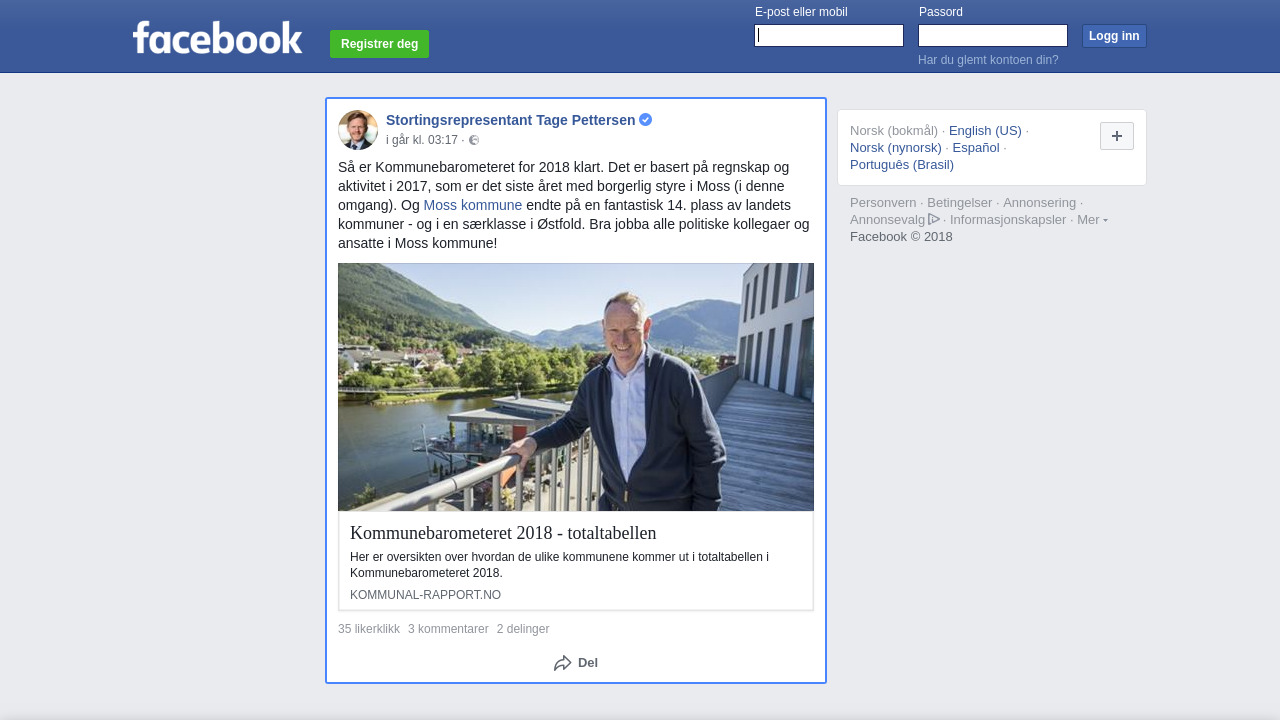This screenshot has width=1280, height=720.
Task: Open the Informasjonskapsler footer link
Action: coord(1008,220)
